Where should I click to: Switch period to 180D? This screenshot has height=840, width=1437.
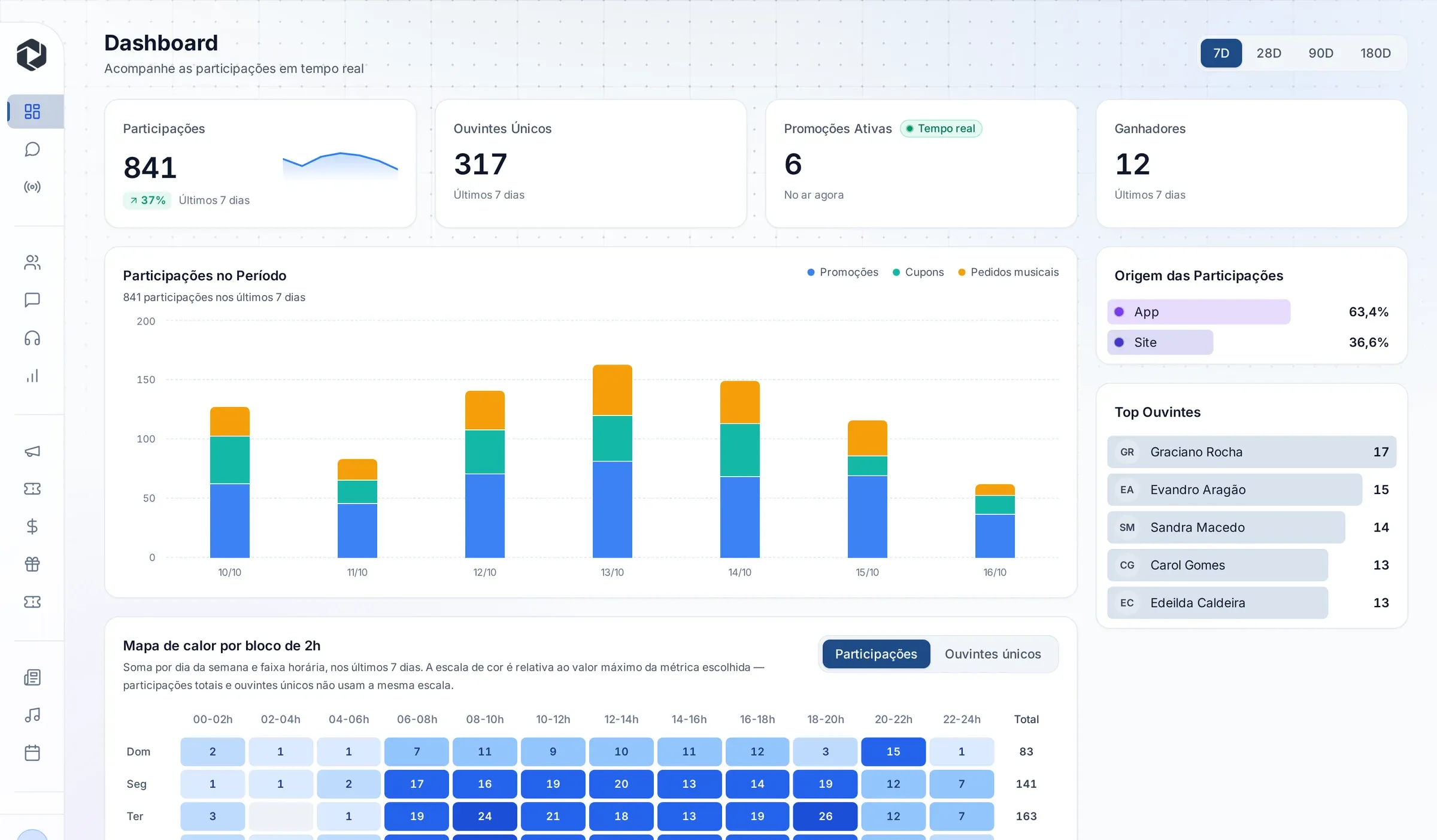[x=1375, y=53]
